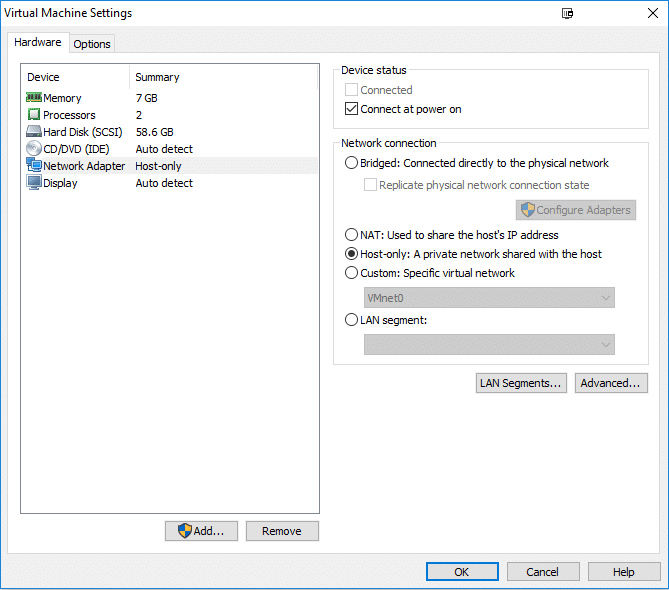Click the Summary column header

coord(158,77)
